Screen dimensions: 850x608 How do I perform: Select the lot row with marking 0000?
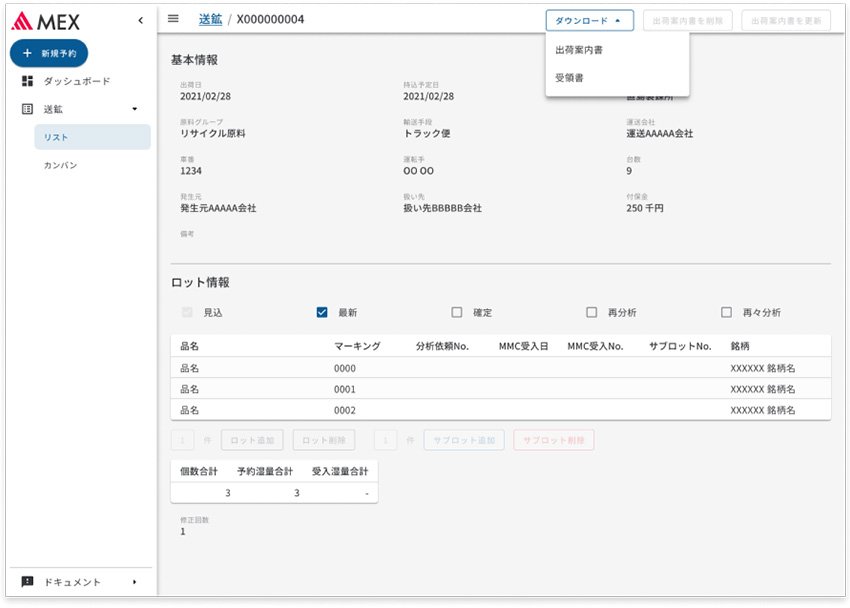pyautogui.click(x=500, y=368)
